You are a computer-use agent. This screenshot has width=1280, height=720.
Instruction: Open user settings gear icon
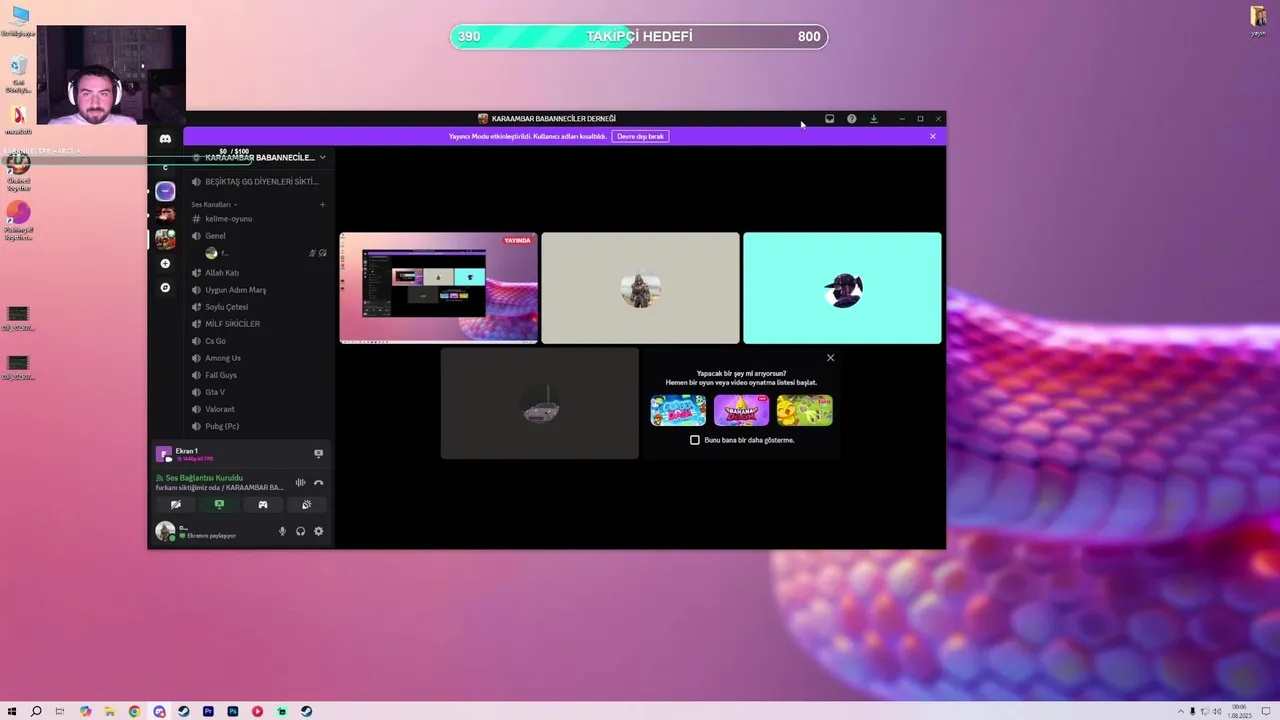coord(318,531)
